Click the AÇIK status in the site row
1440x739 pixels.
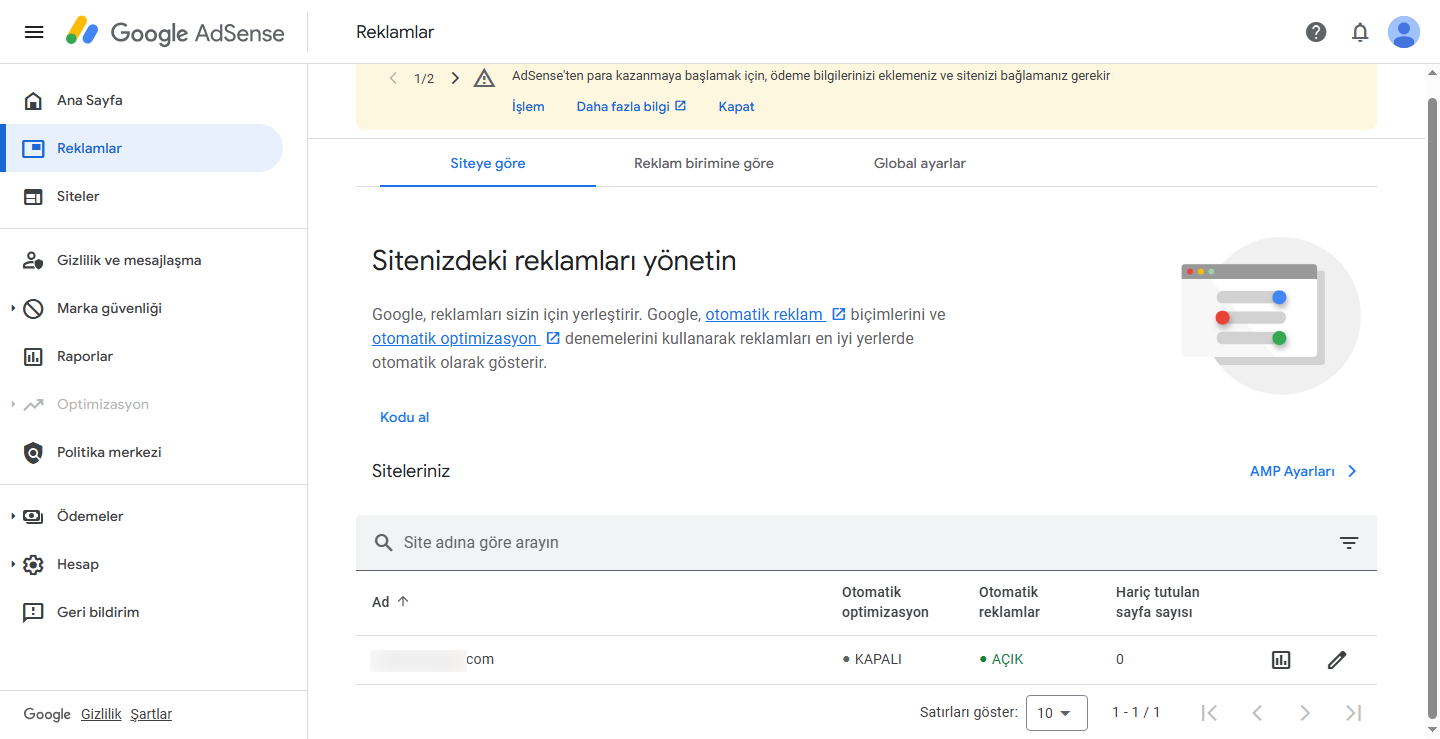tap(1001, 660)
